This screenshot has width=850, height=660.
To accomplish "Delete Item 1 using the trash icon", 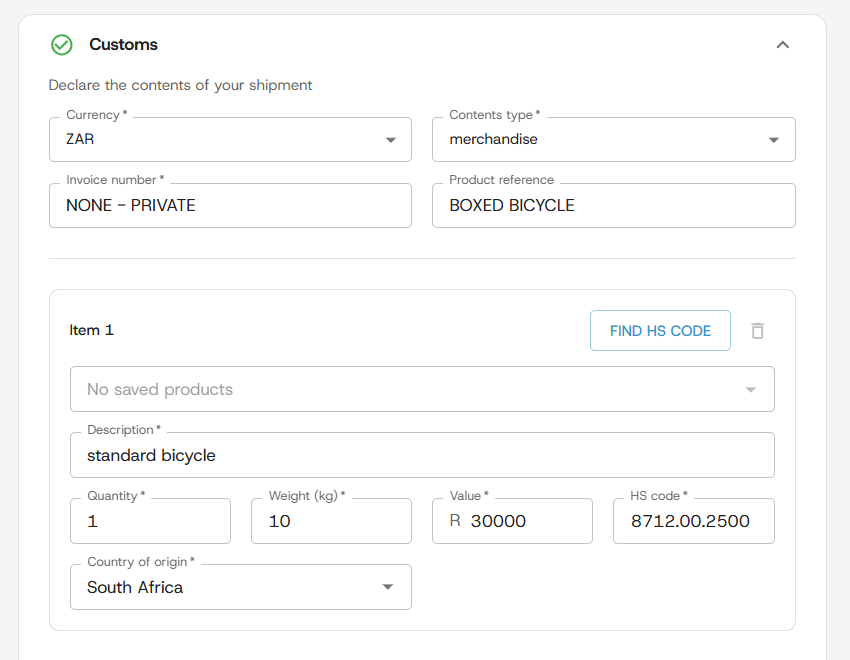I will click(757, 331).
